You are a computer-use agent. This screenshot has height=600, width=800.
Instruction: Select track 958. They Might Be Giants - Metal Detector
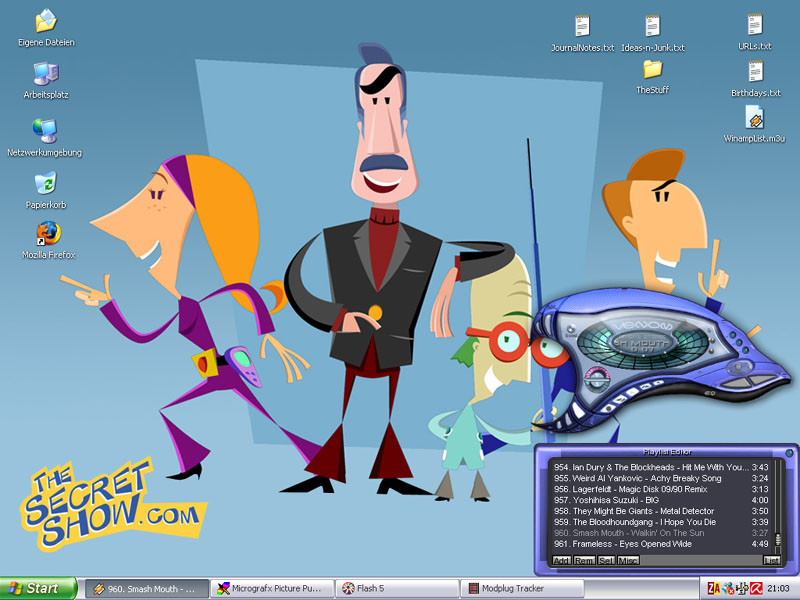661,511
